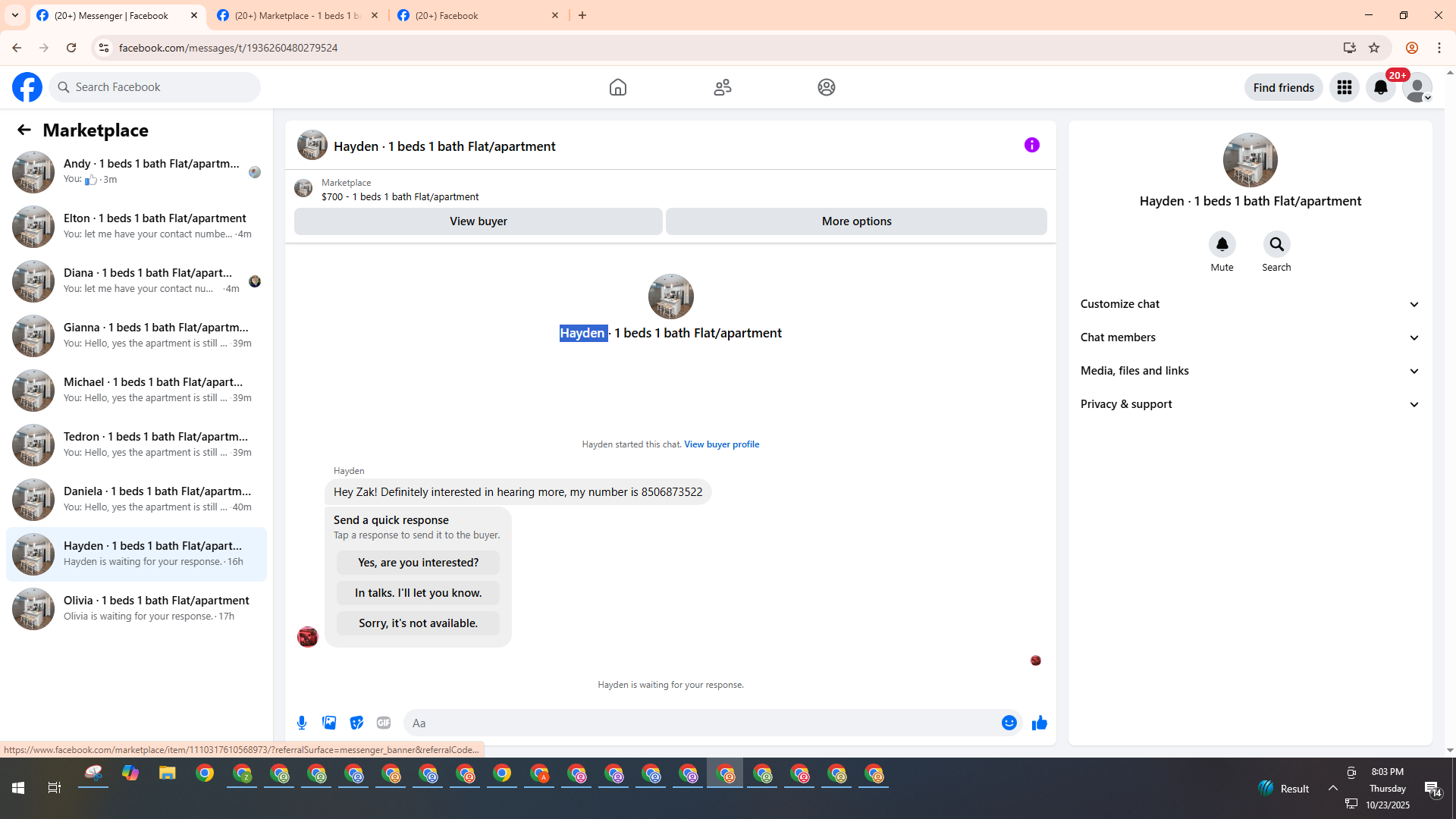Click the message text input field
The height and width of the screenshot is (819, 1456).
pos(701,723)
